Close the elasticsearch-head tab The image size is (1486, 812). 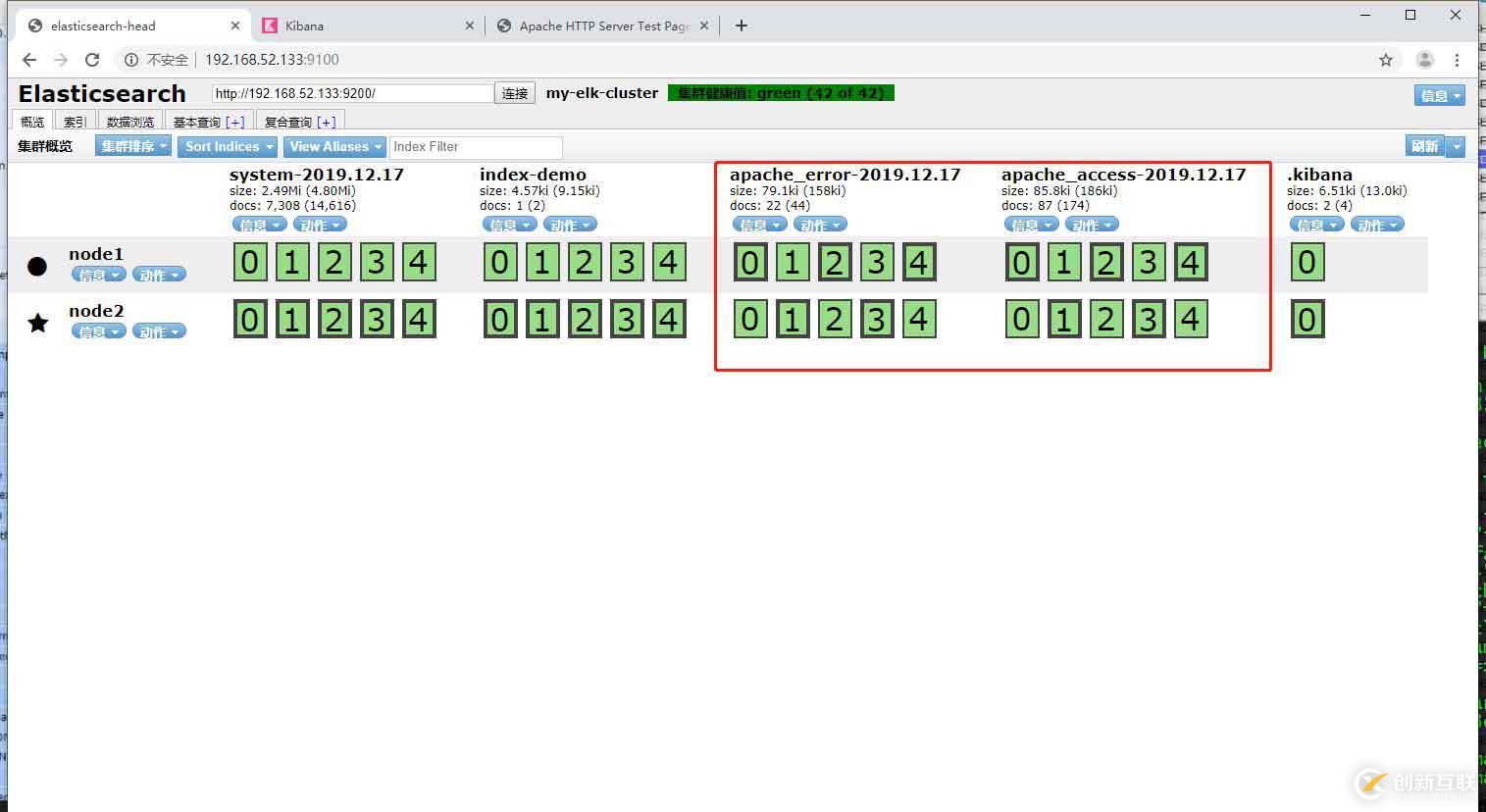point(235,26)
